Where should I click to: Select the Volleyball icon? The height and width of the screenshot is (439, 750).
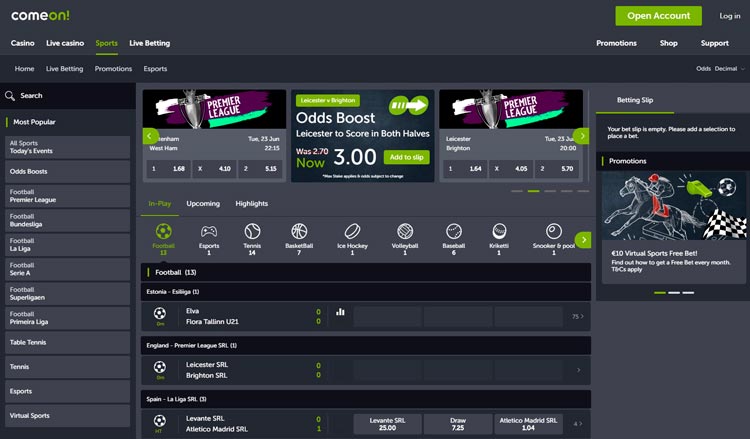(405, 231)
